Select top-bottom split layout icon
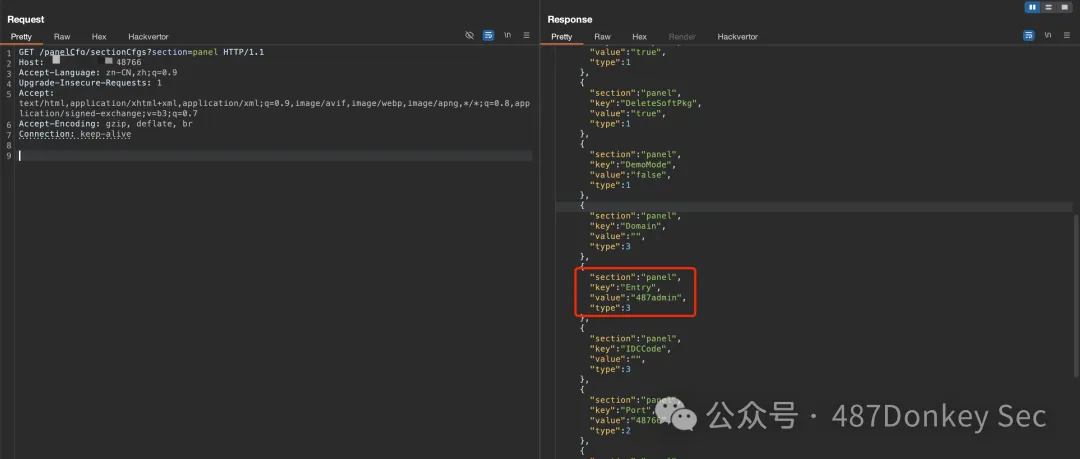1080x459 pixels. pos(1048,7)
